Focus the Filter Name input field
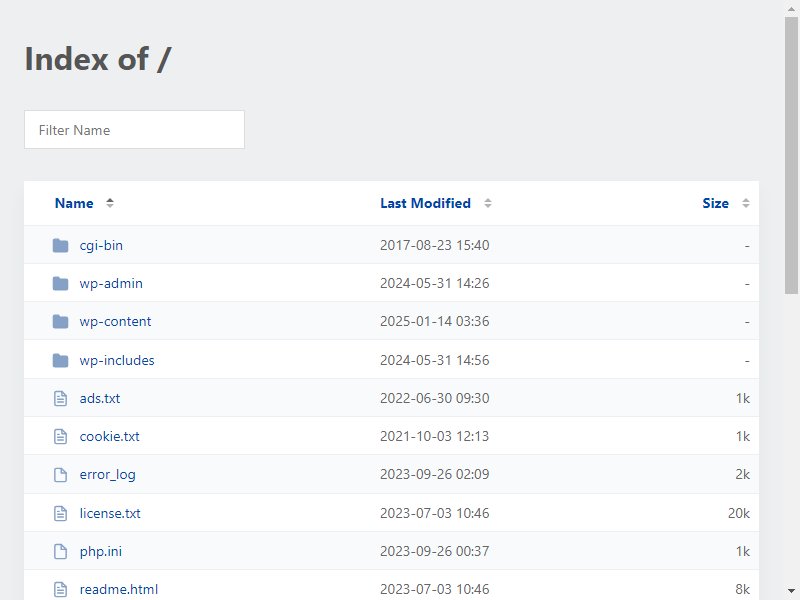Screen dimensions: 800x600 point(134,130)
